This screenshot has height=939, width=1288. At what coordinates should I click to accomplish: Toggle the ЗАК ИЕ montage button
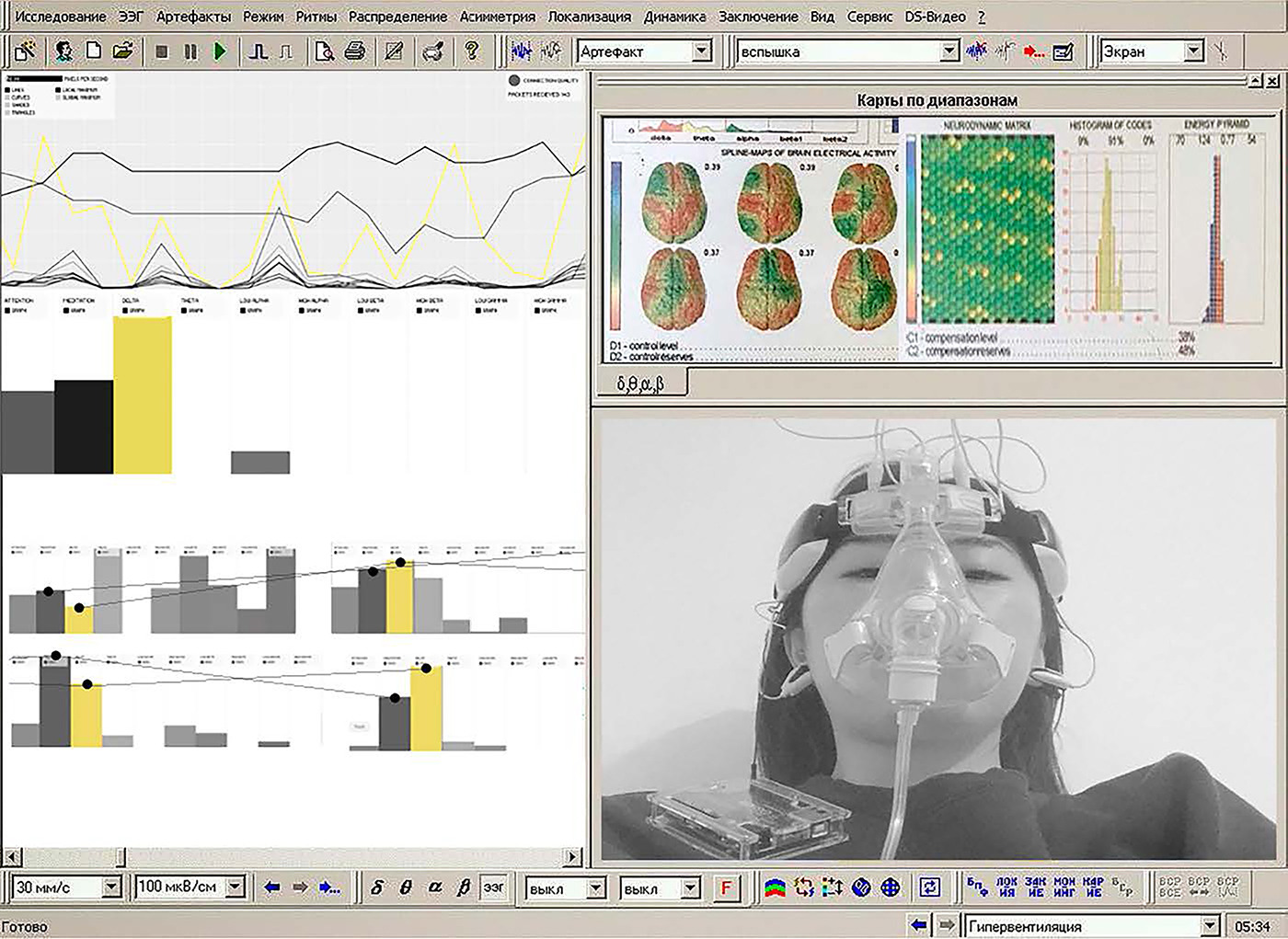1035,887
